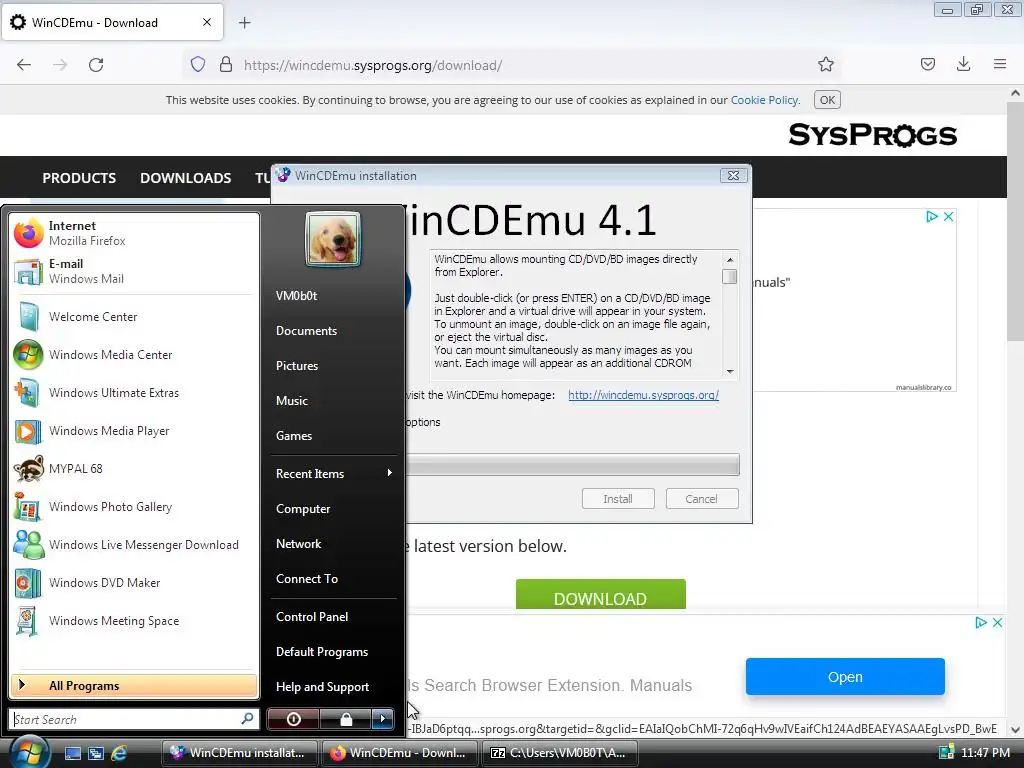Reload the page in Firefox
Screen dimensions: 1024x768
(96, 65)
